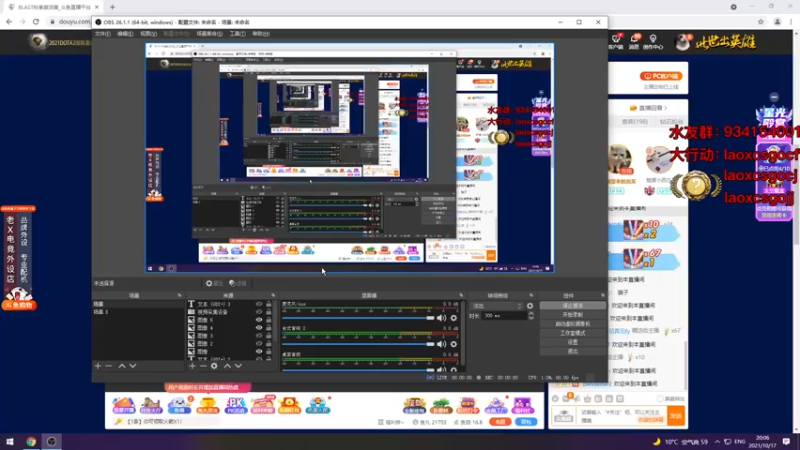Image resolution: width=800 pixels, height=450 pixels.
Task: Move the source up in the Sources list
Action: [x=227, y=366]
